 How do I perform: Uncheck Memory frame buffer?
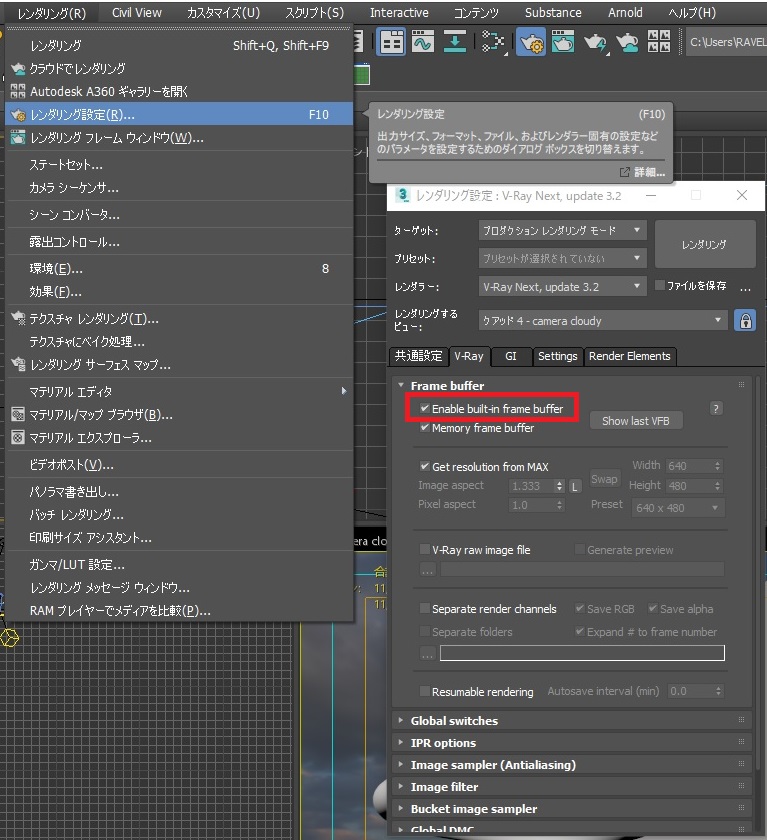tap(425, 428)
